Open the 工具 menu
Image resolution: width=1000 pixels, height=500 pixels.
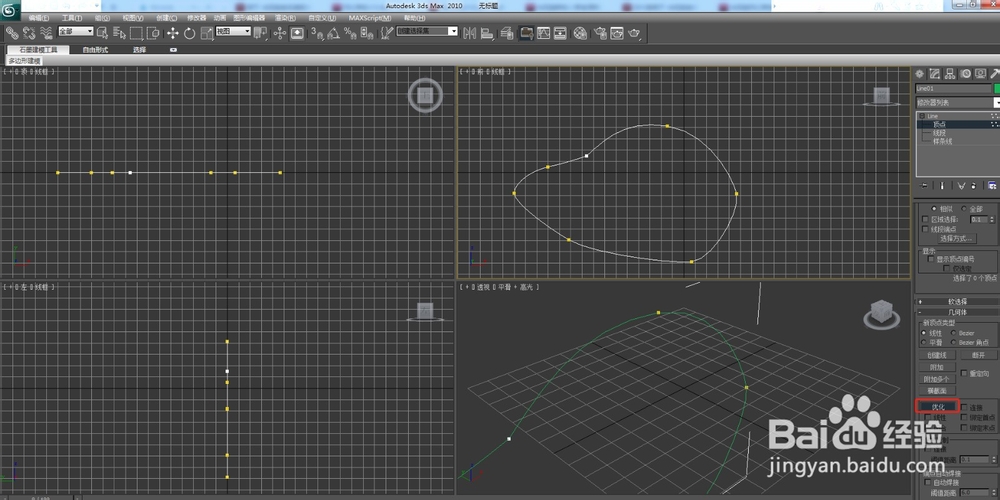coord(71,18)
